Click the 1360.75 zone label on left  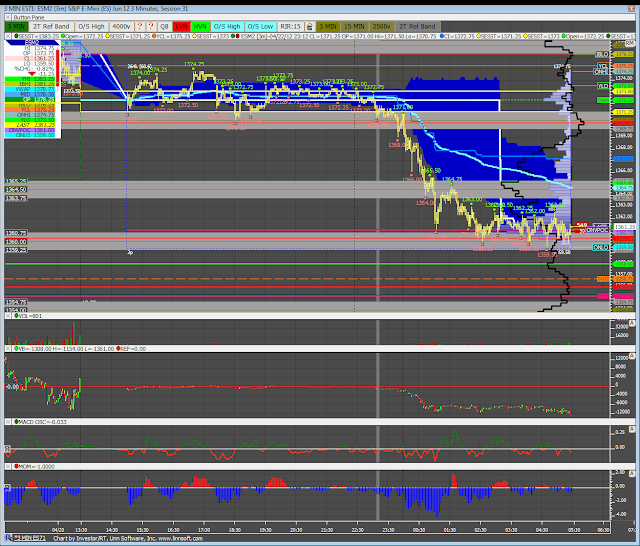(16, 233)
